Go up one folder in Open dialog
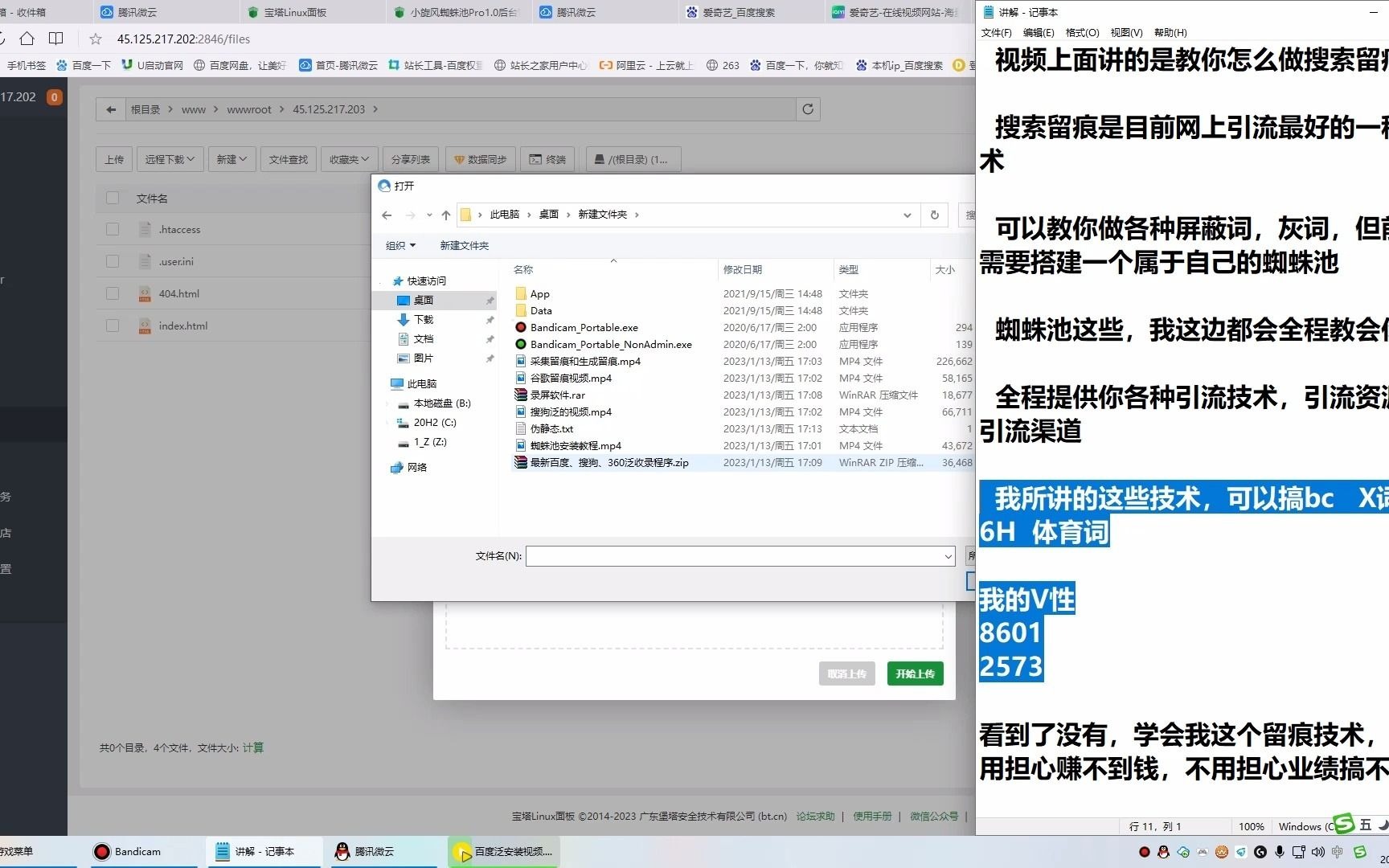1389x868 pixels. (x=446, y=215)
